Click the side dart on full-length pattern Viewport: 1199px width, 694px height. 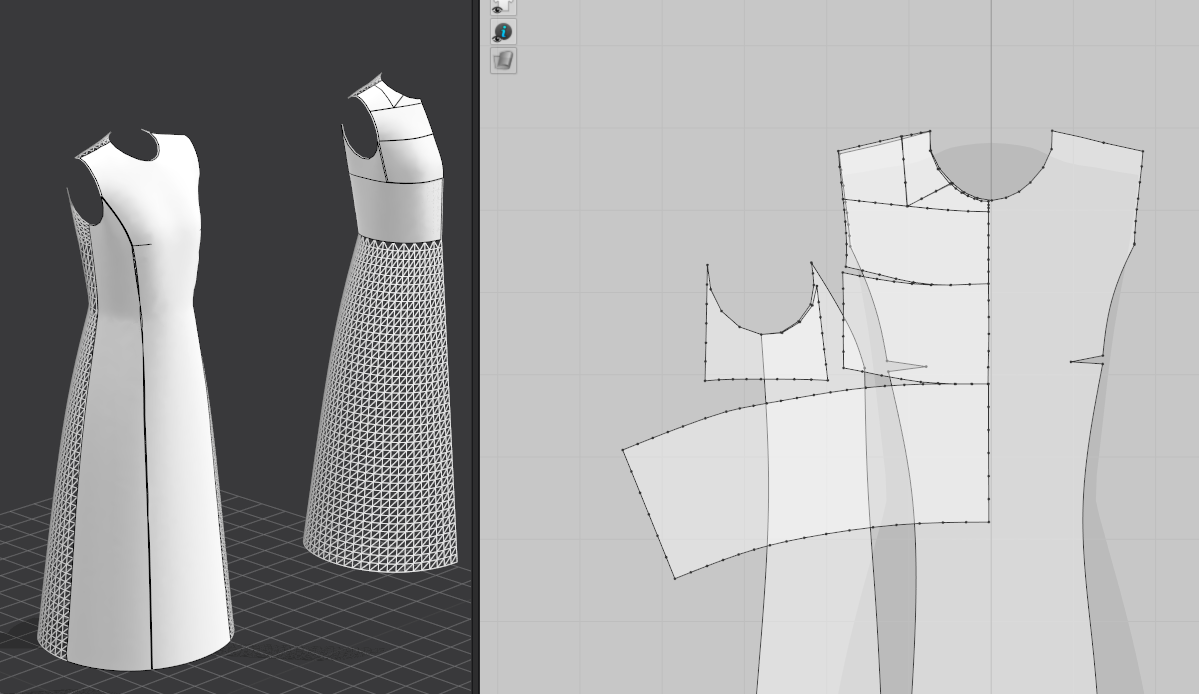click(1087, 359)
